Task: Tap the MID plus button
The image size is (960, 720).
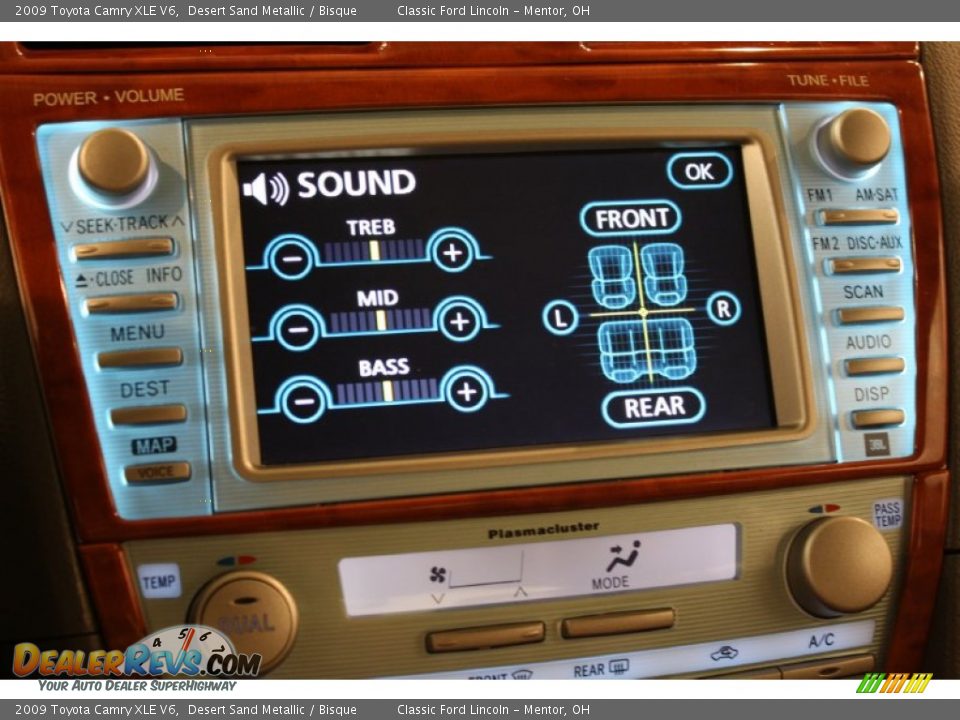Action: (459, 321)
